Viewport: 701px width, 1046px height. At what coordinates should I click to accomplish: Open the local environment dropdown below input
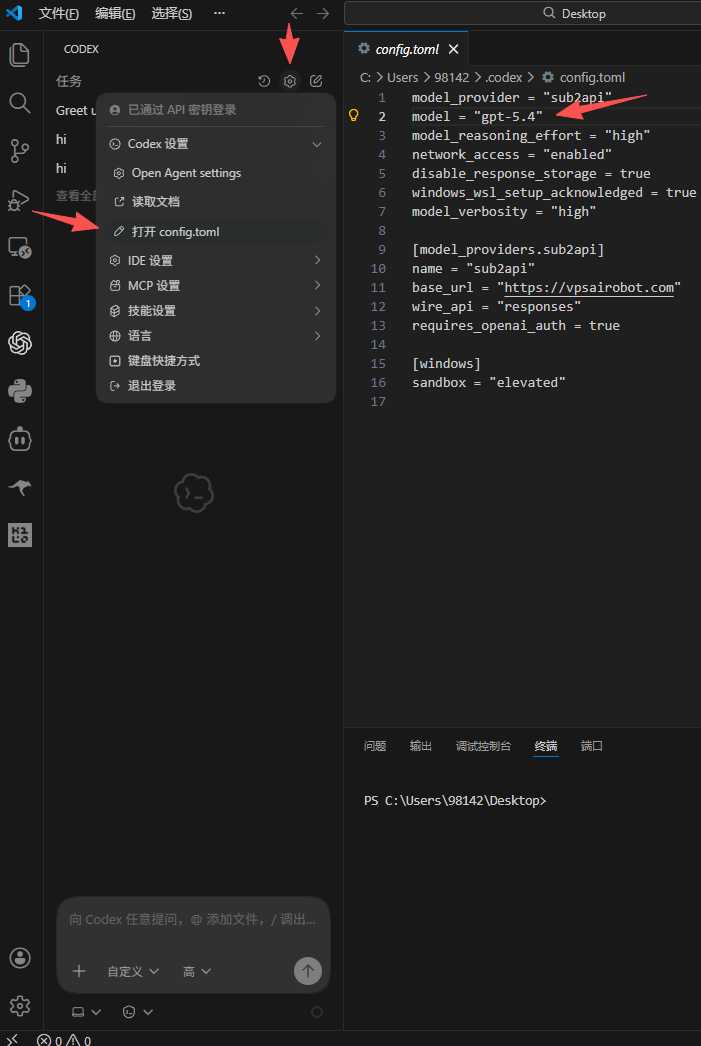(x=86, y=1012)
